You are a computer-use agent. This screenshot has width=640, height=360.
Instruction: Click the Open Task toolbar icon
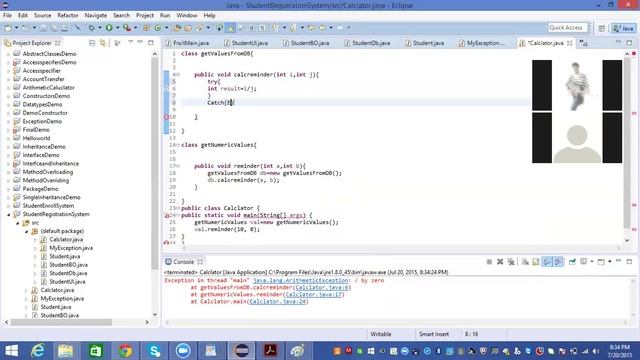pos(188,28)
